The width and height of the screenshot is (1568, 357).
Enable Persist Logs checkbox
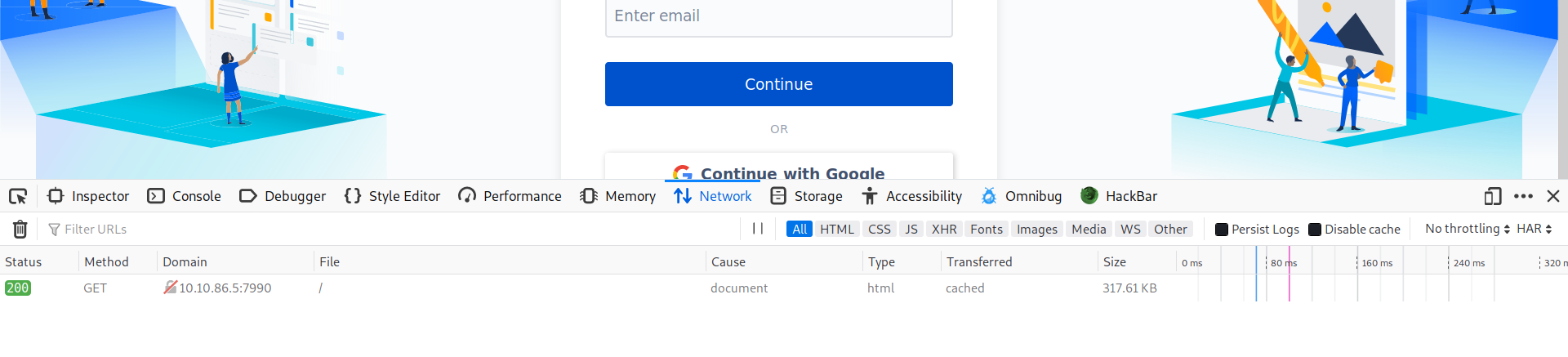click(x=1222, y=230)
